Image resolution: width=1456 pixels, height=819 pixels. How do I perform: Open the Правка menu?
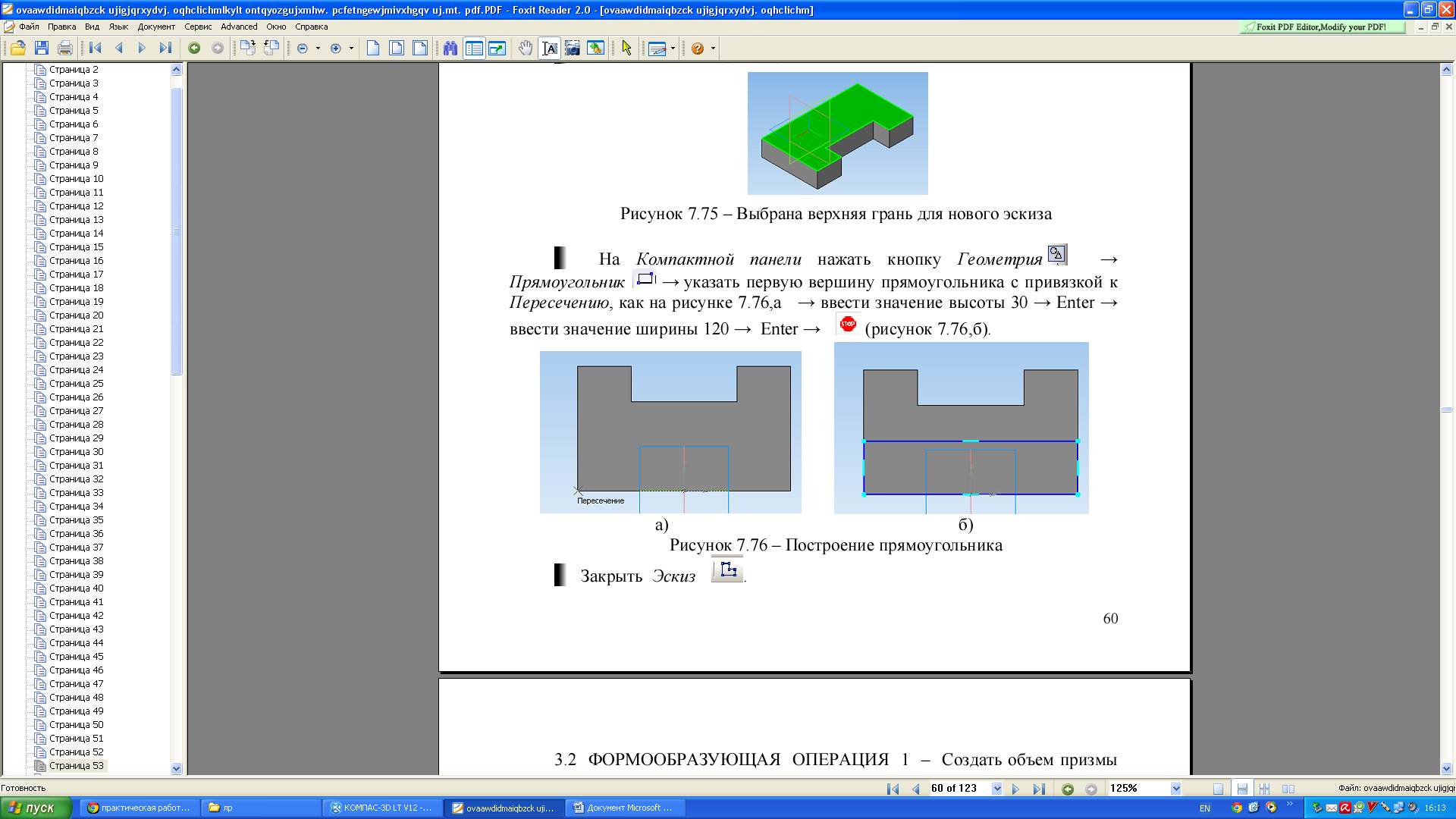tap(62, 27)
